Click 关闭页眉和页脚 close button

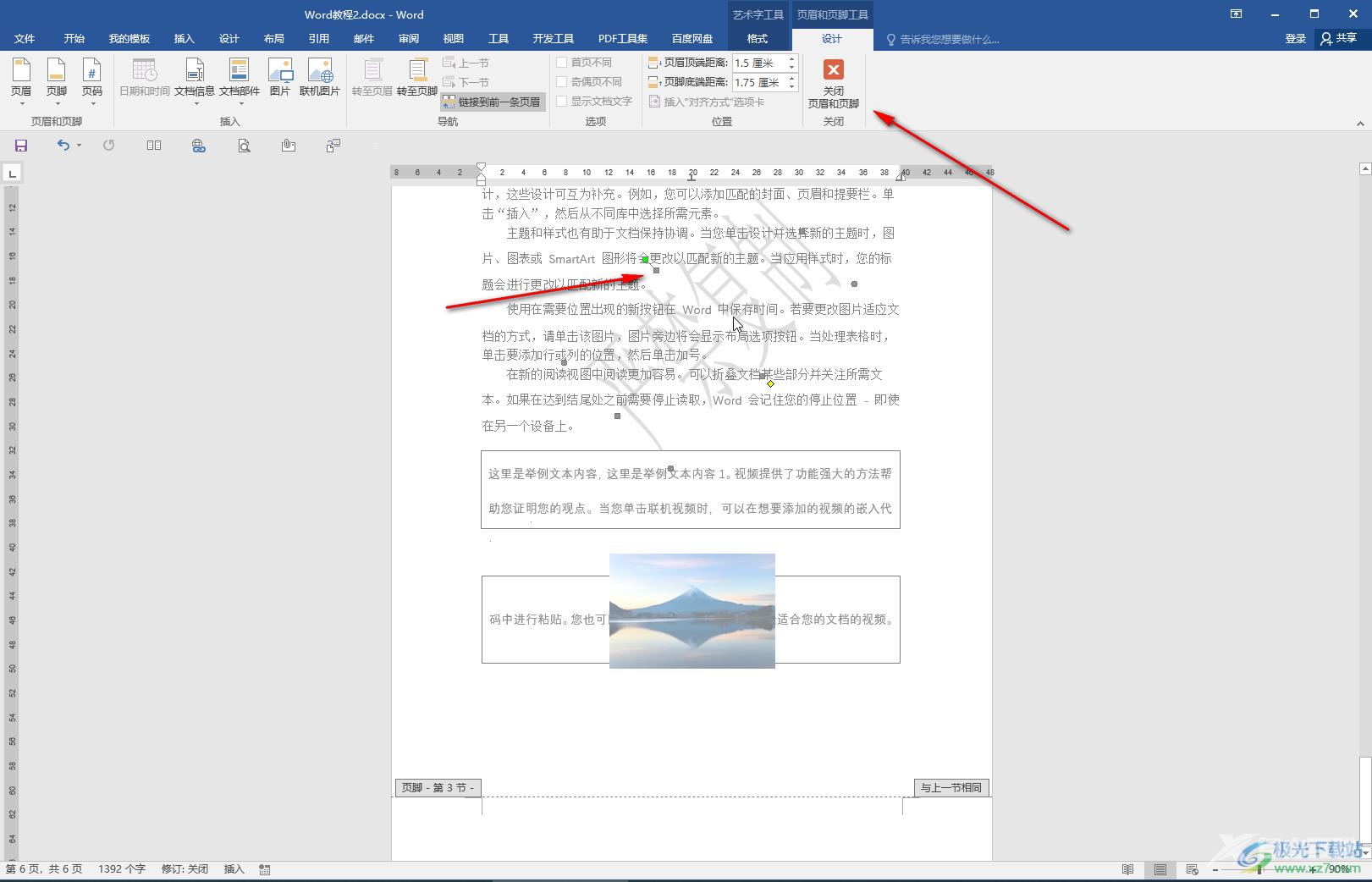pyautogui.click(x=834, y=83)
